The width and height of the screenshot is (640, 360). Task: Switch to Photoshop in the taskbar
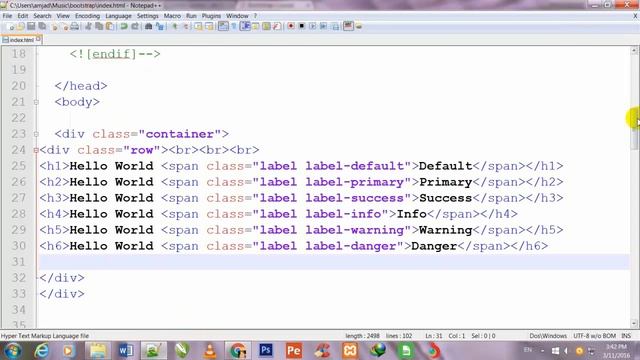[266, 351]
